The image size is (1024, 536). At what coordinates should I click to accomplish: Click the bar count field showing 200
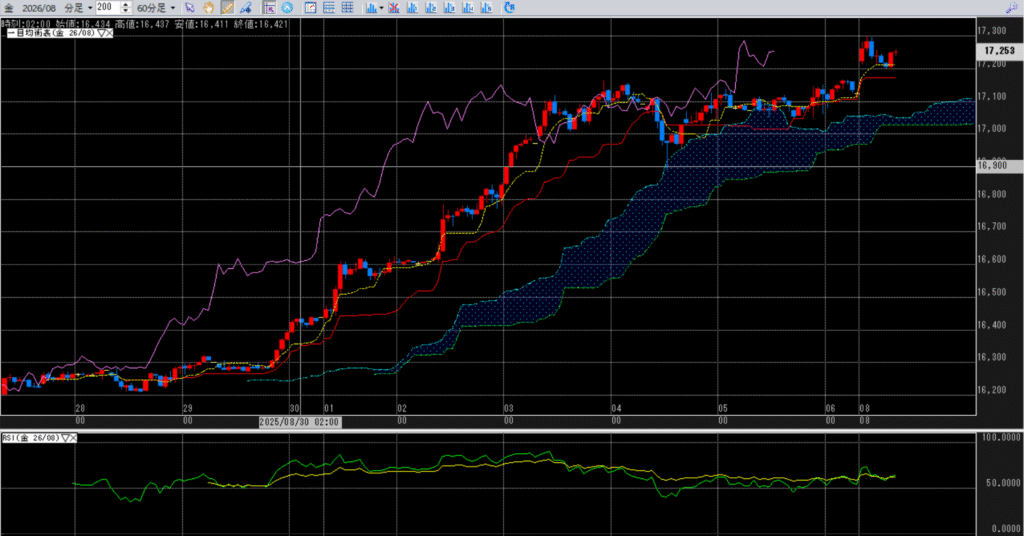click(107, 8)
